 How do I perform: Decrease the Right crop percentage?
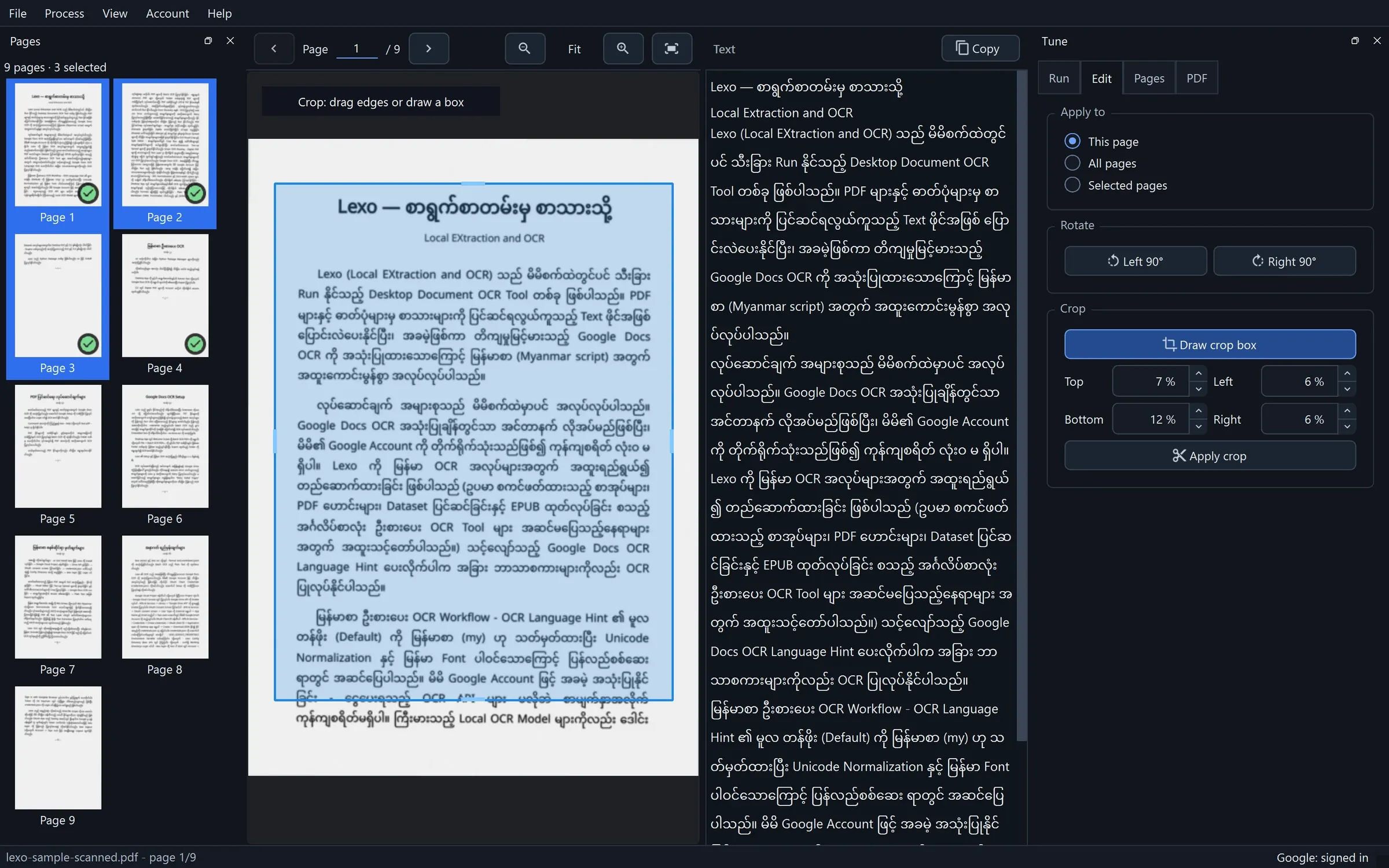(1347, 427)
